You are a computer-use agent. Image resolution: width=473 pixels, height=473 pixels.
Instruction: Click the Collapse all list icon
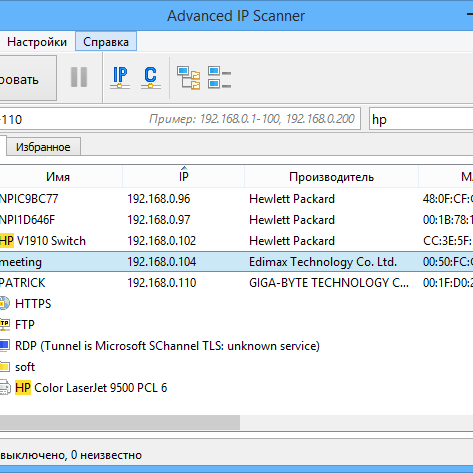219,78
